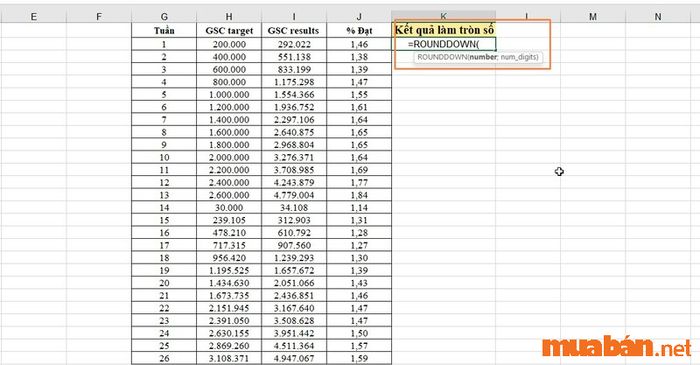
Task: Click GSC target cell 2.000.000
Action: point(229,157)
